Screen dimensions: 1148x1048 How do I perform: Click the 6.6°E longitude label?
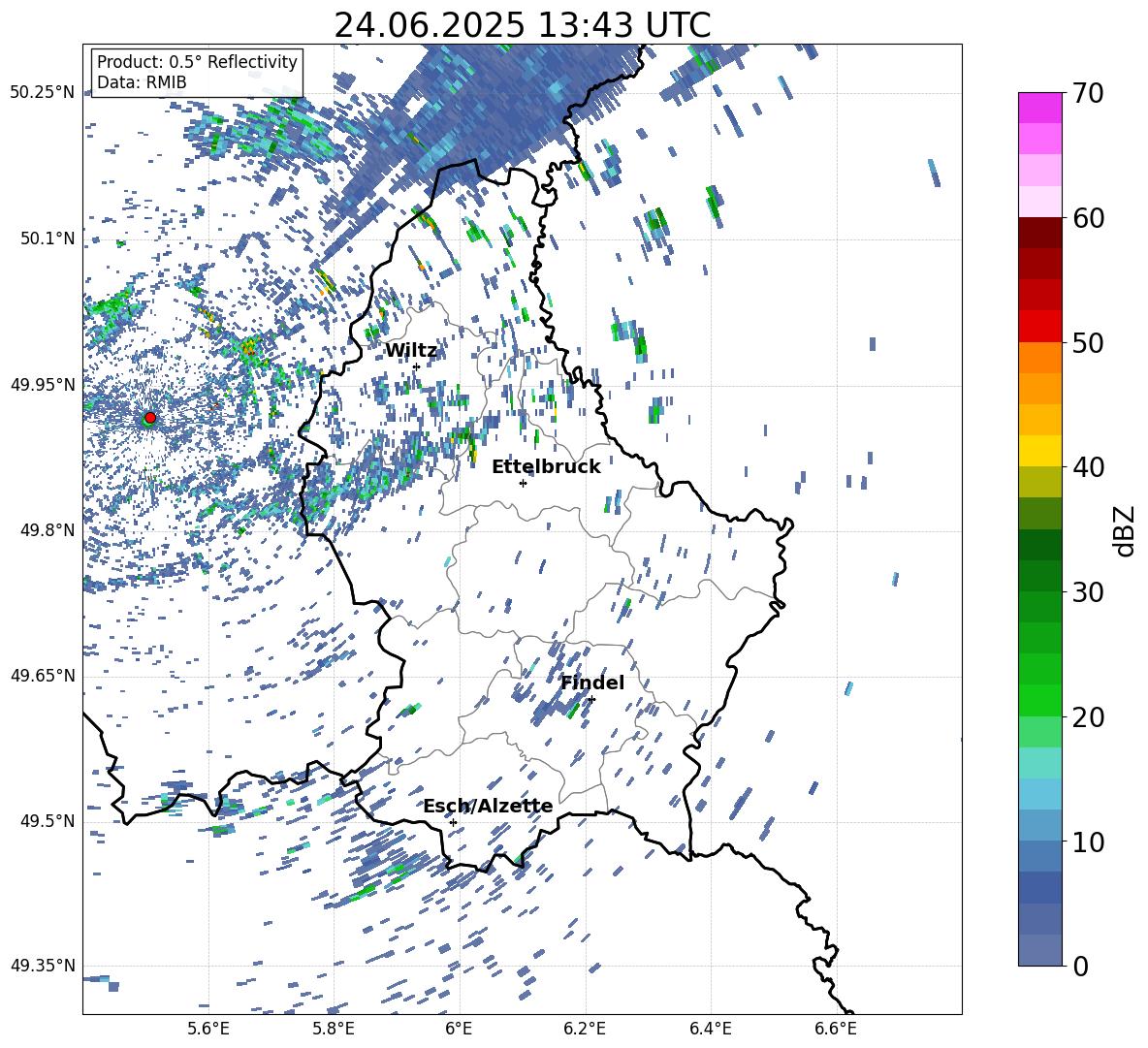tap(836, 1029)
